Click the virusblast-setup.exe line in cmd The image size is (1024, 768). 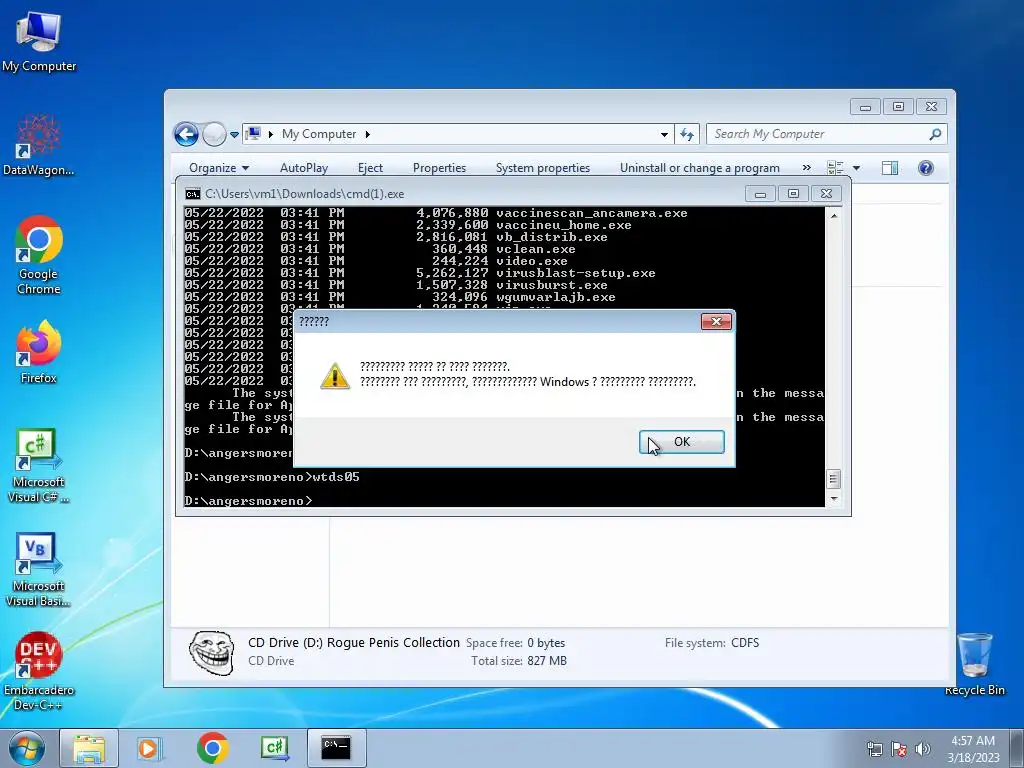(420, 273)
